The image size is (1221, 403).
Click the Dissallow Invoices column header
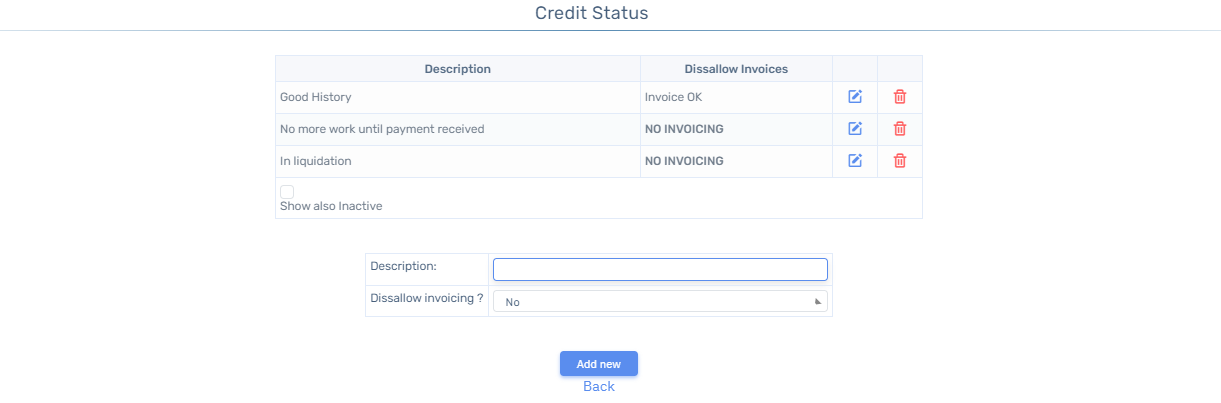pos(736,69)
